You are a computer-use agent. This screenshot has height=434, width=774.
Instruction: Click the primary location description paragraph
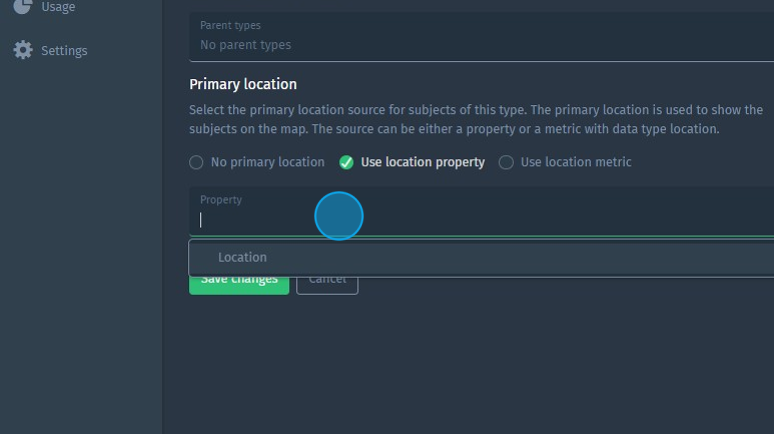475,119
